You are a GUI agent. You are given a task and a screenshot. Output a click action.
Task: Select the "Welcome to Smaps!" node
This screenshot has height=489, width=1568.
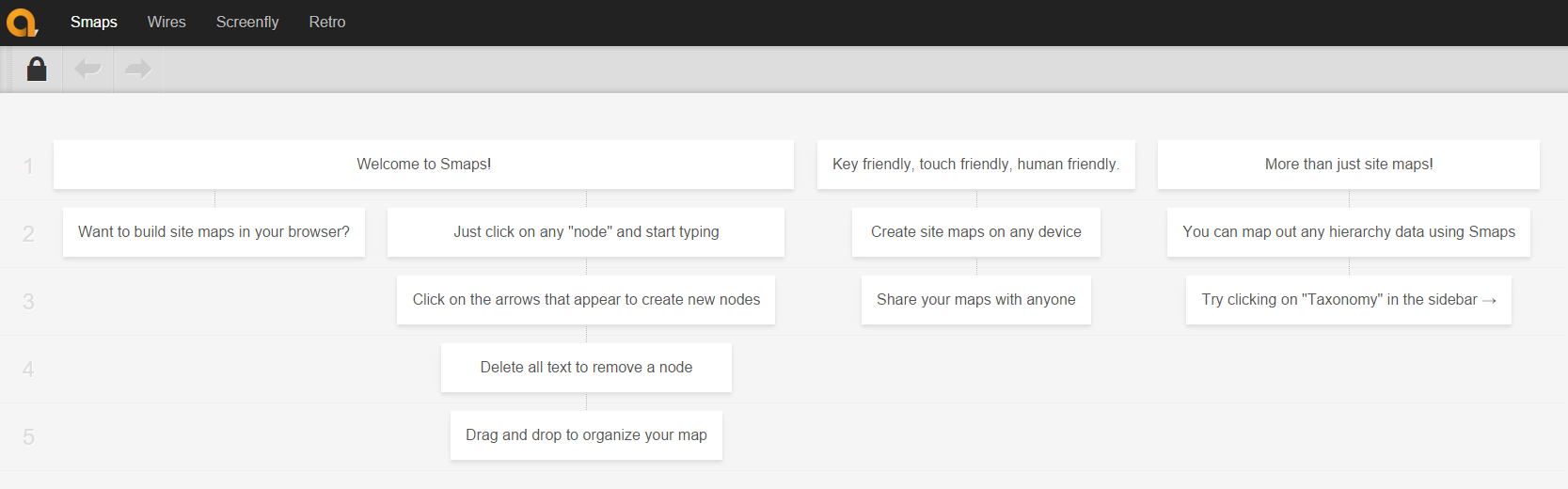coord(423,165)
